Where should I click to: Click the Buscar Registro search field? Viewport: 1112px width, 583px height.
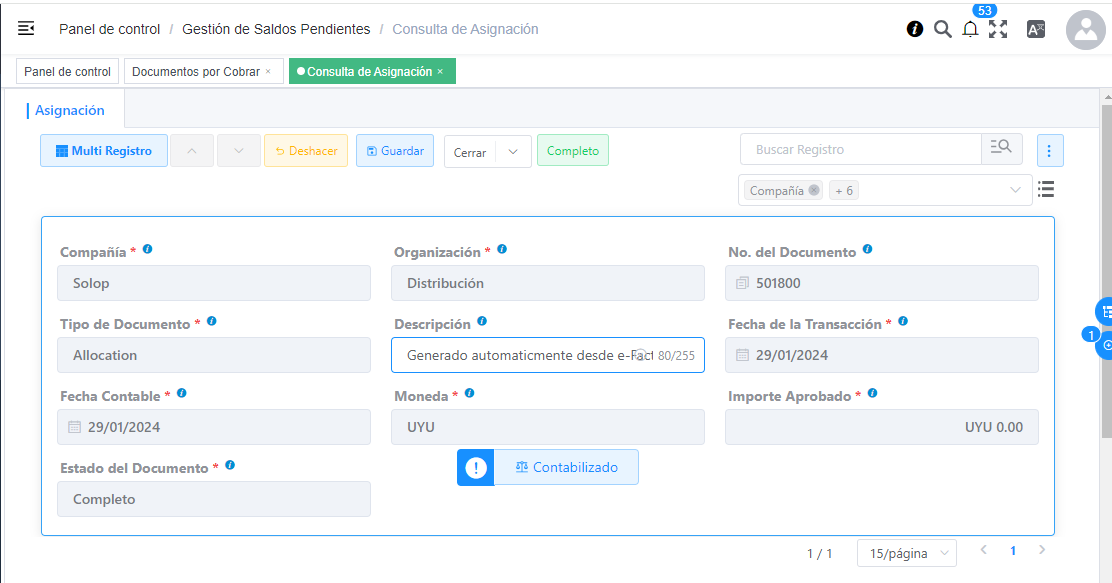(860, 150)
